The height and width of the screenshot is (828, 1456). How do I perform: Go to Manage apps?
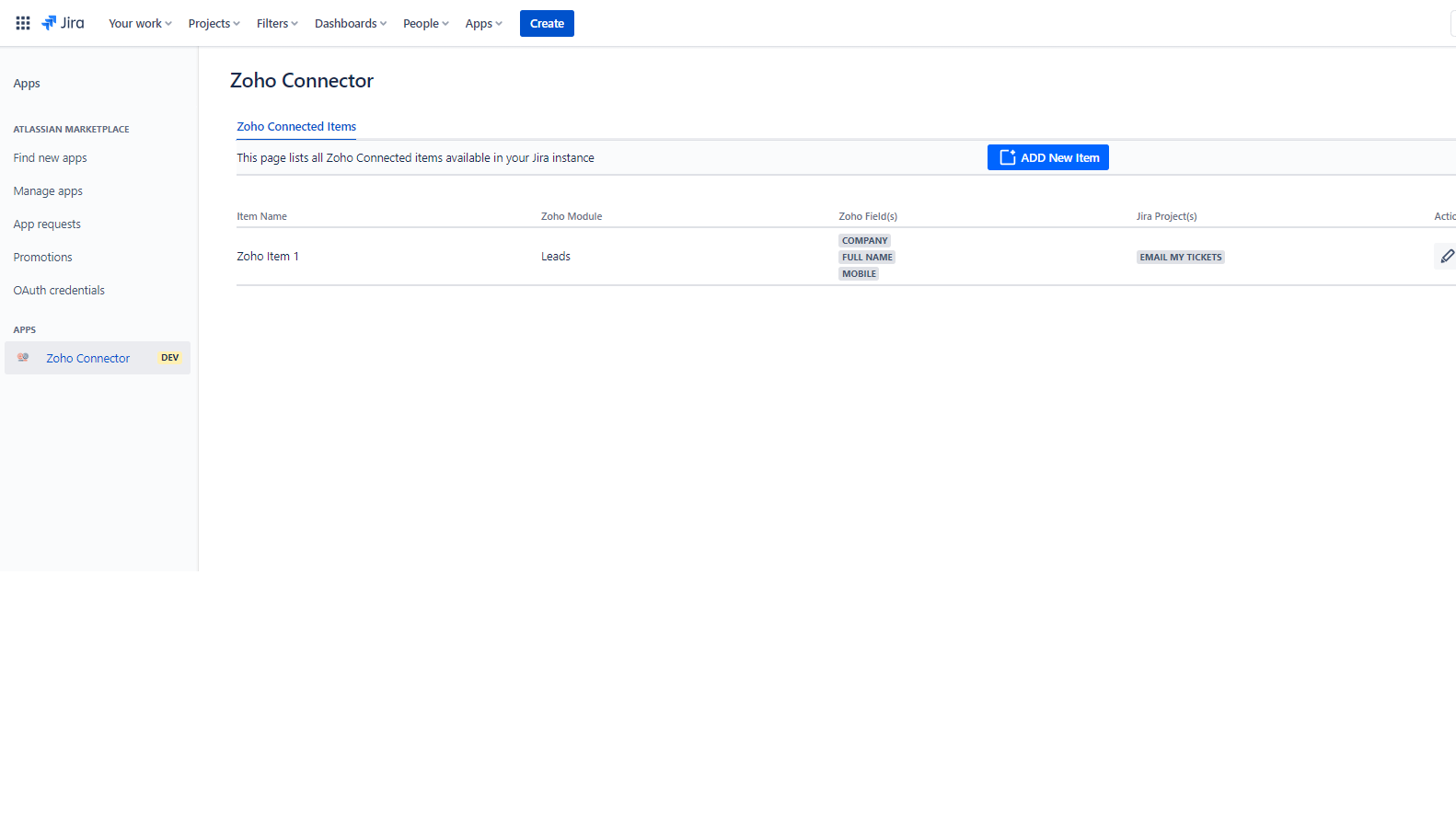coord(48,191)
